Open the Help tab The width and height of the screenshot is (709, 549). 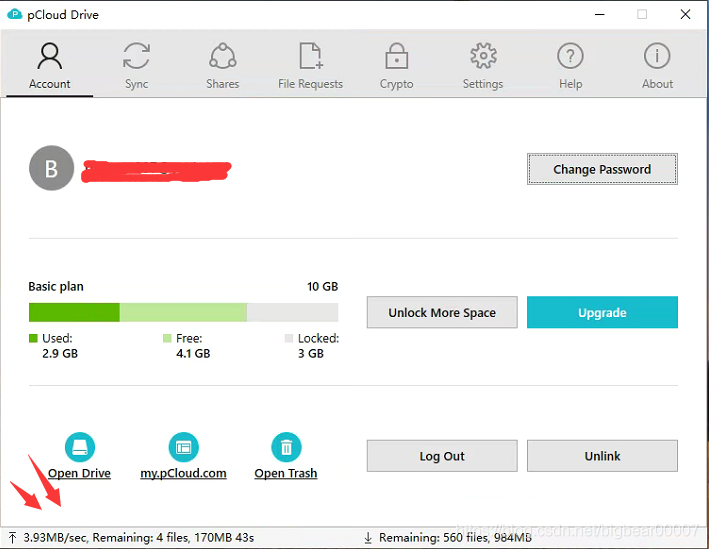coord(570,66)
